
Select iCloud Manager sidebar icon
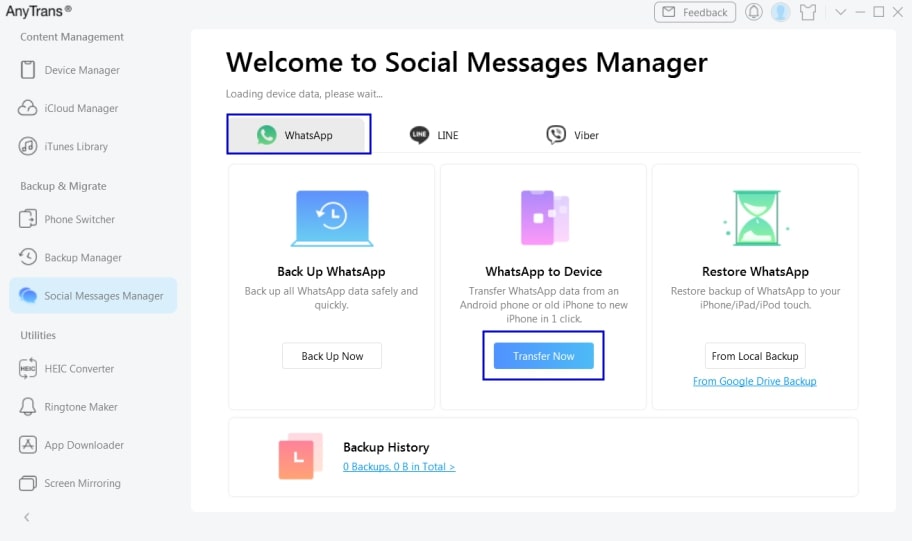[28, 108]
